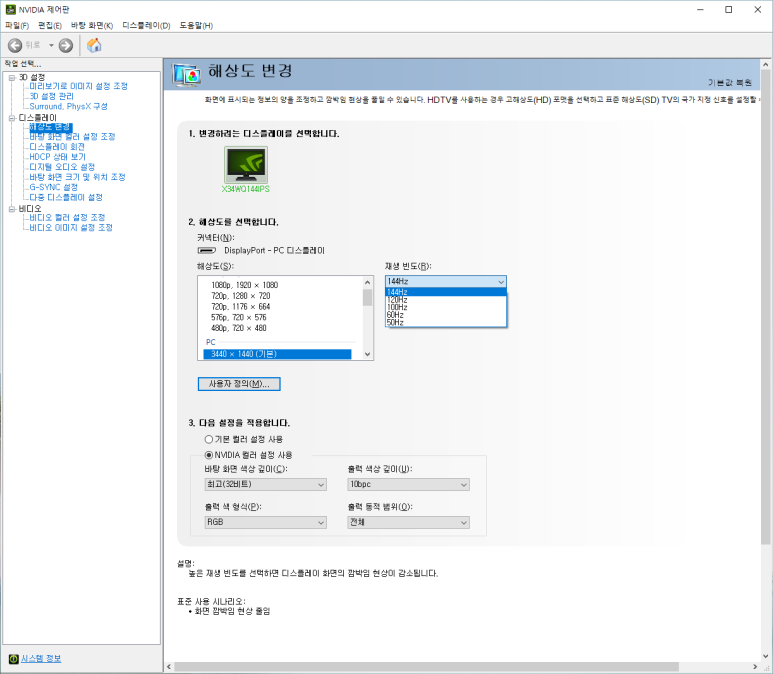The image size is (773, 674).
Task: Select 576p, 720 × 576 resolution
Action: [x=238, y=318]
